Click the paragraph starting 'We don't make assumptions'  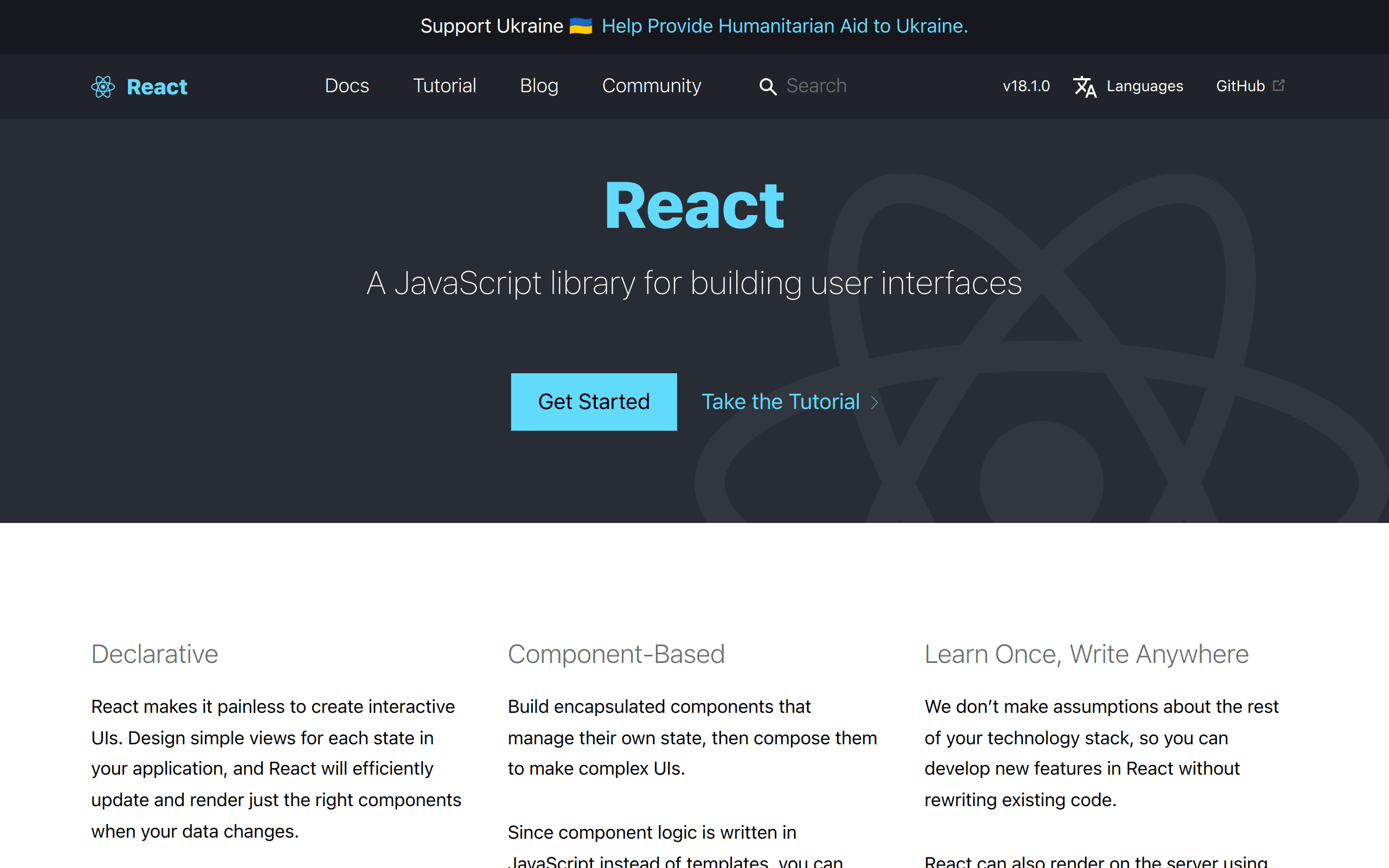click(x=1101, y=753)
